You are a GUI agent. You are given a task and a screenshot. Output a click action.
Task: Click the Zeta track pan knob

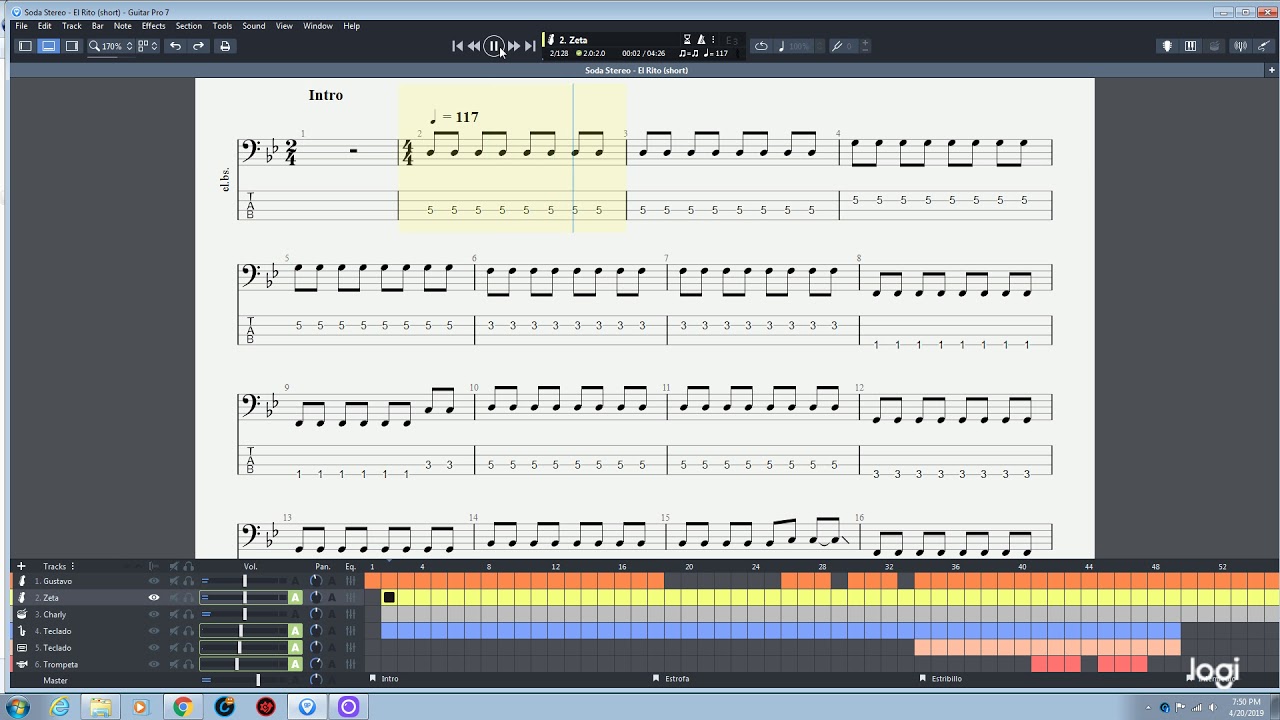(316, 598)
